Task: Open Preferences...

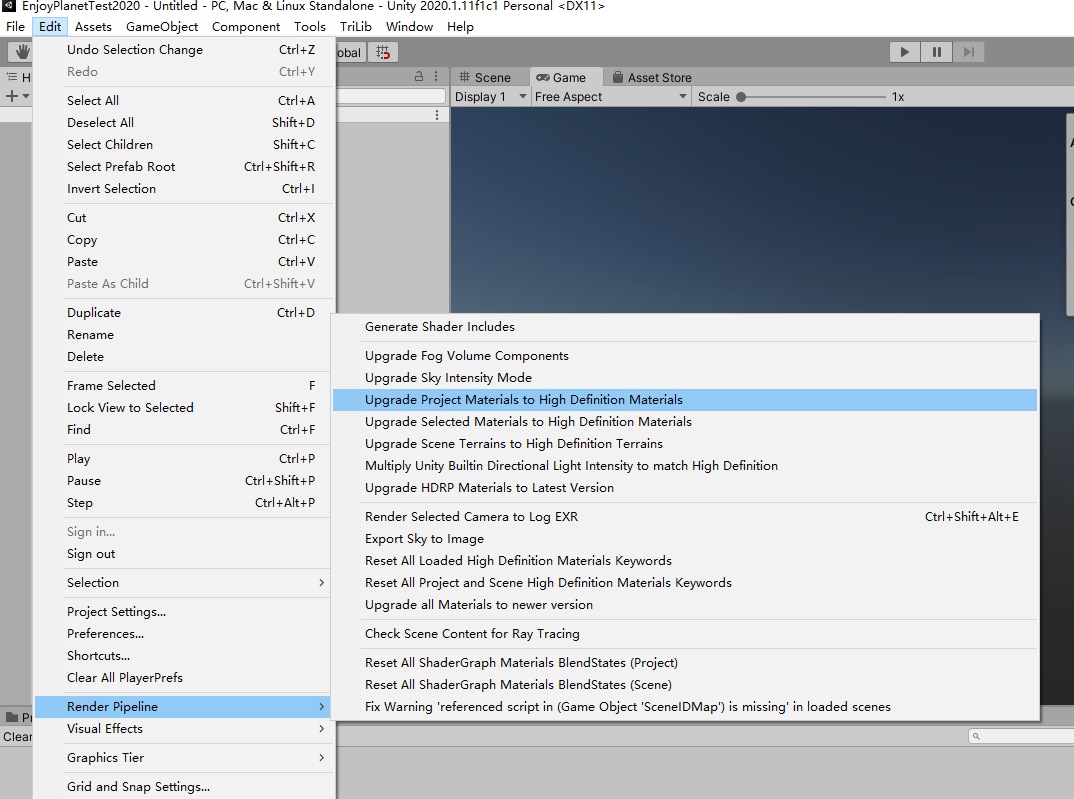Action: [185, 633]
